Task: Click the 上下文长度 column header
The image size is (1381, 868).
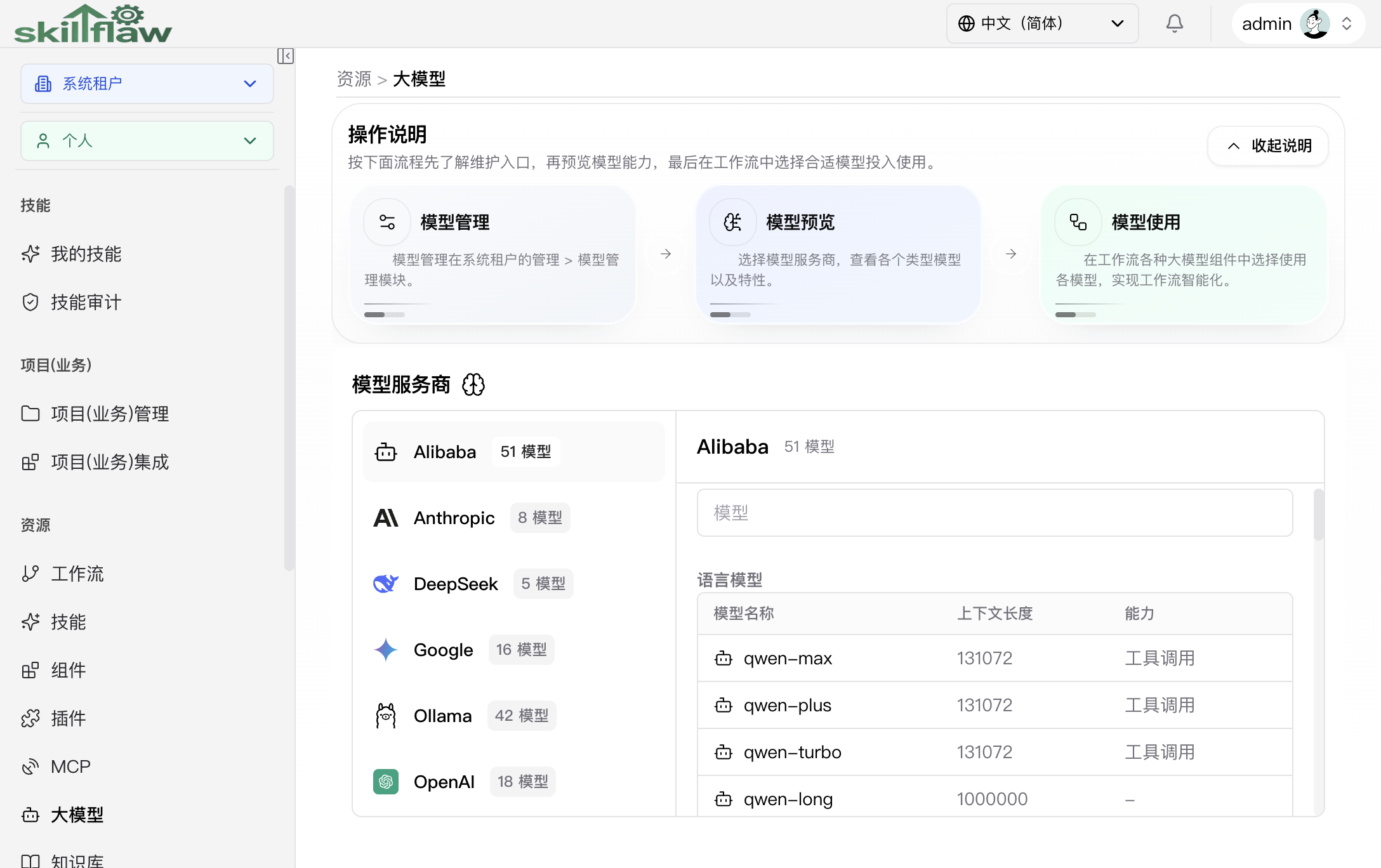Action: (995, 614)
